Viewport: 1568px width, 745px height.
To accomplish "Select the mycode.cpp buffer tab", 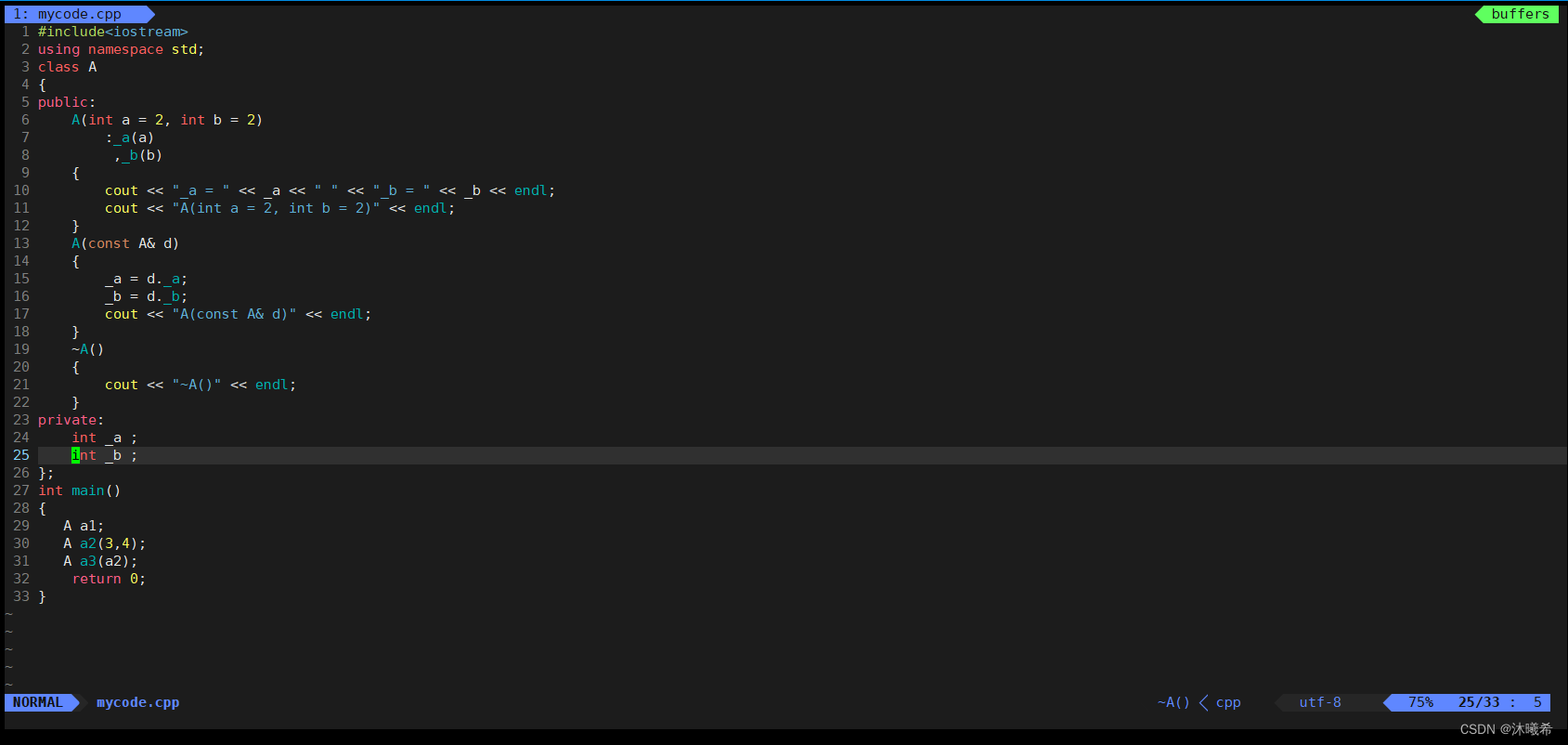I will (x=78, y=14).
